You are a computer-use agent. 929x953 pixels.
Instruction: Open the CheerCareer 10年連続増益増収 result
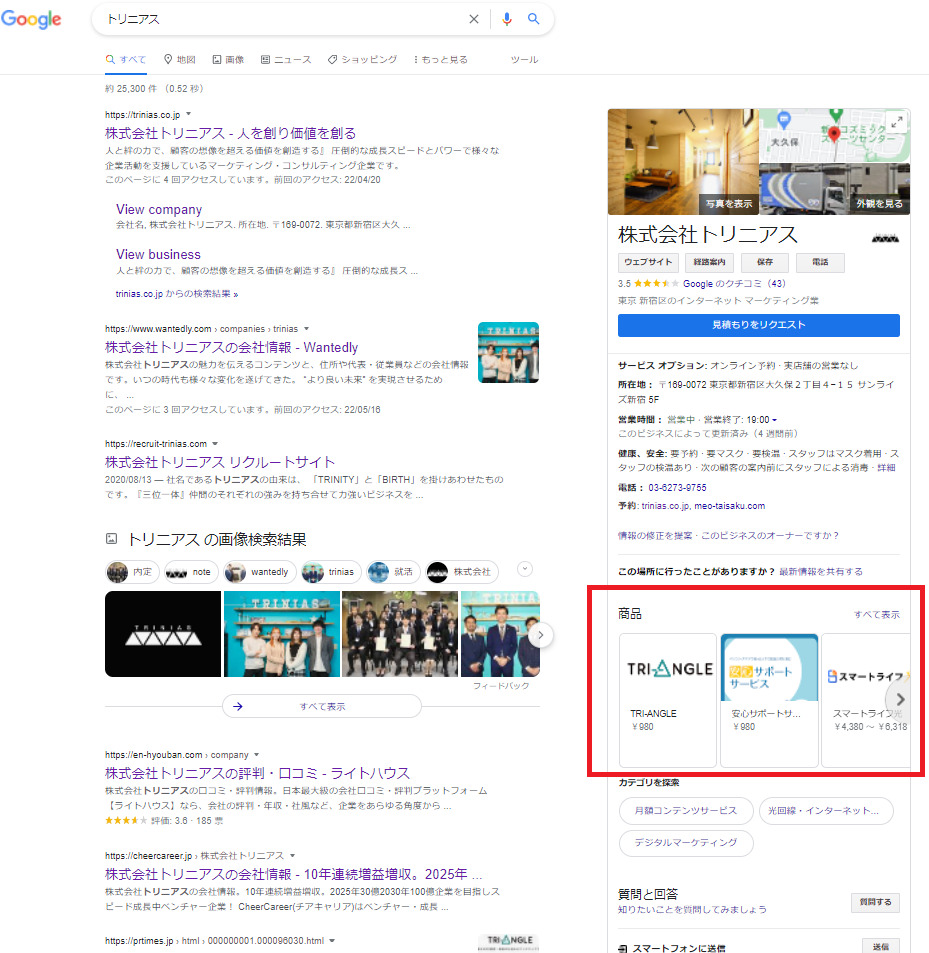coord(293,874)
